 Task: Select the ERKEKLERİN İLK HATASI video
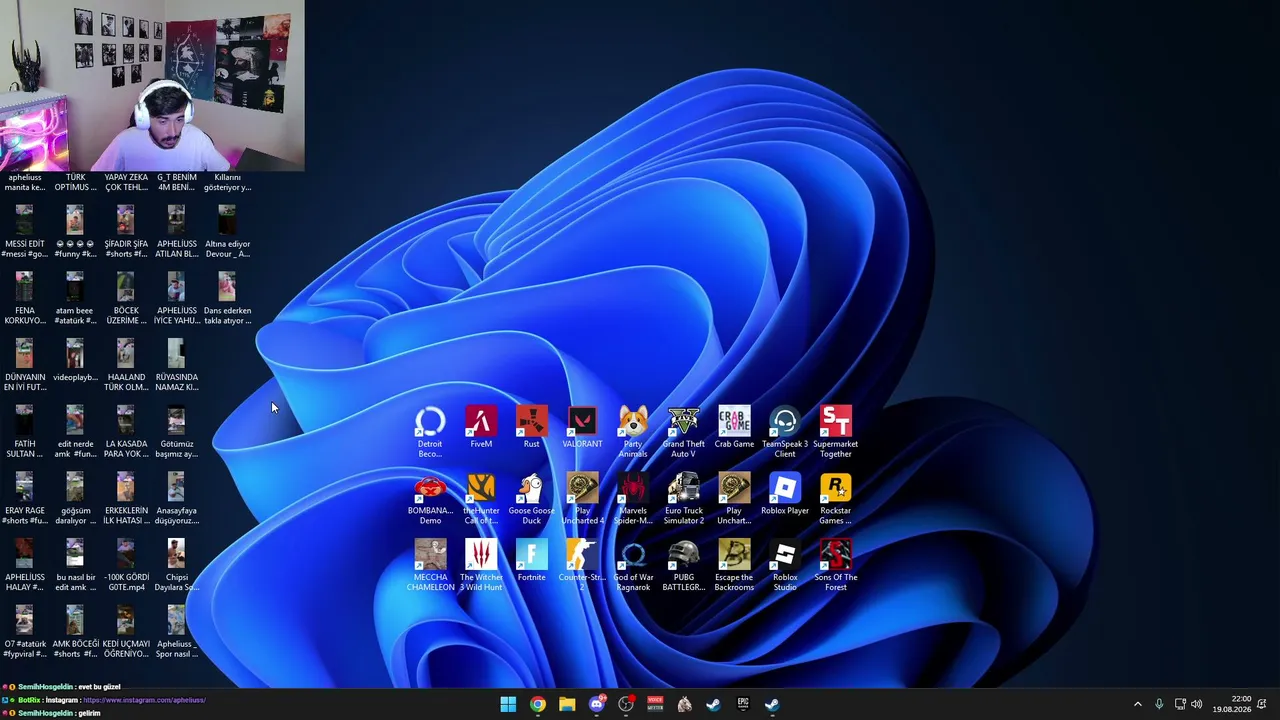point(126,500)
